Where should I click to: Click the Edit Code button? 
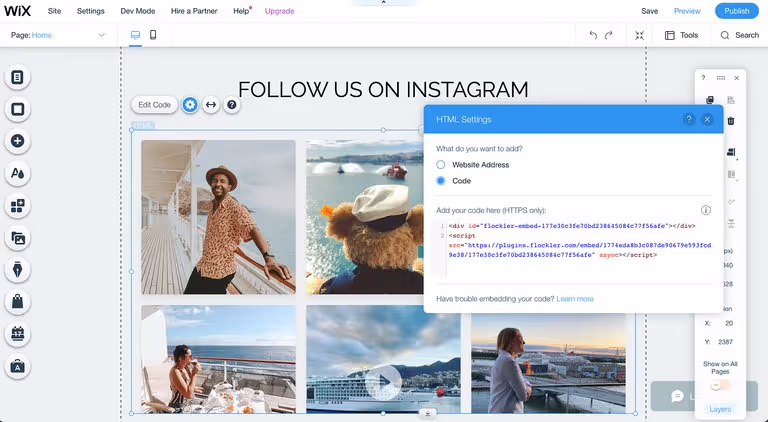(x=154, y=104)
